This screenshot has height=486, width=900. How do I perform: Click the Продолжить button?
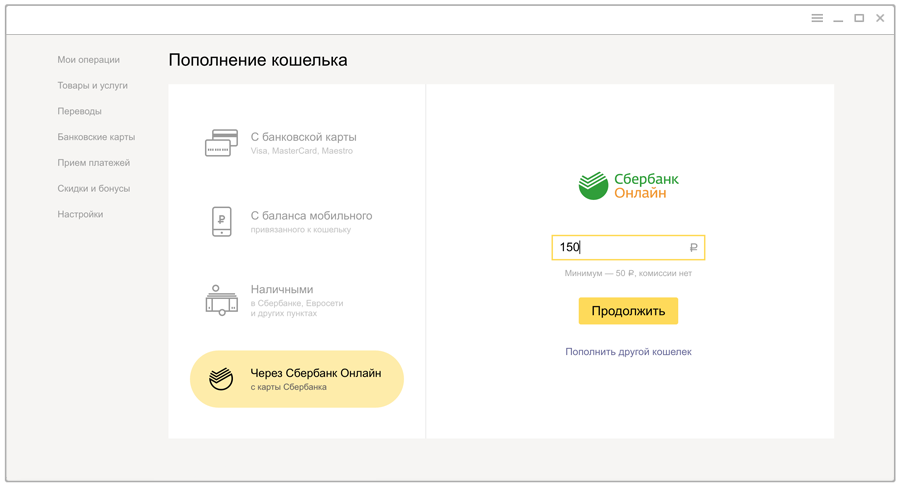tap(628, 310)
